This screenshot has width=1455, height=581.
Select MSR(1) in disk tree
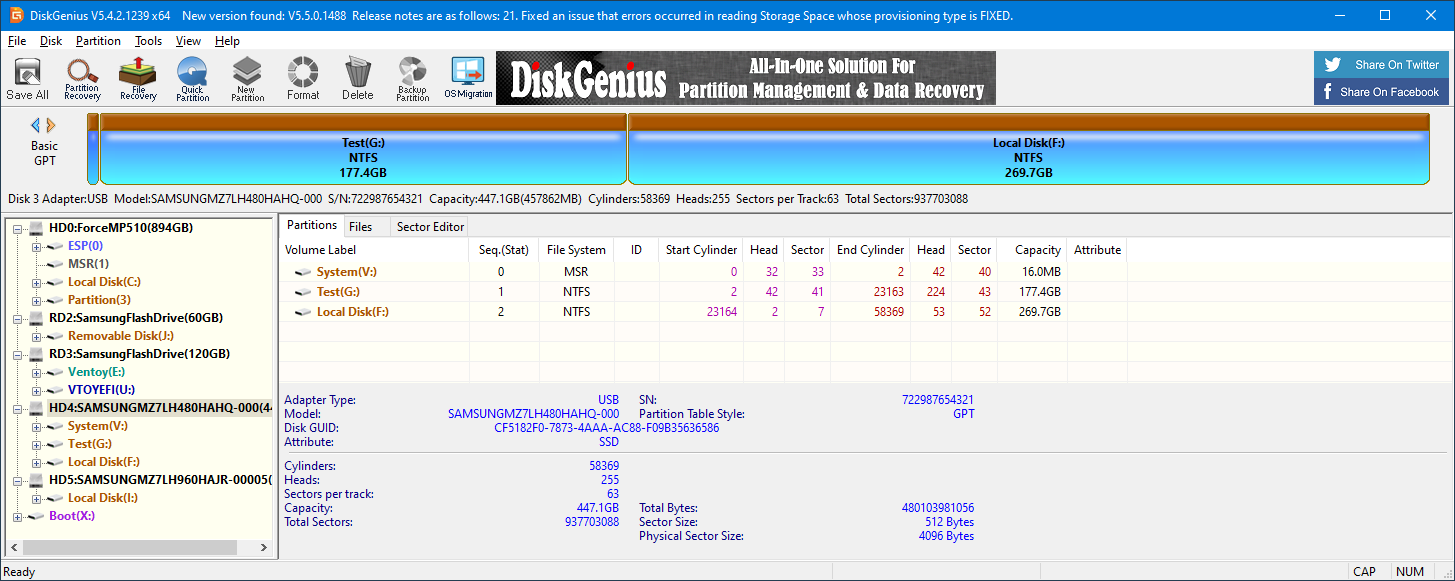point(88,264)
